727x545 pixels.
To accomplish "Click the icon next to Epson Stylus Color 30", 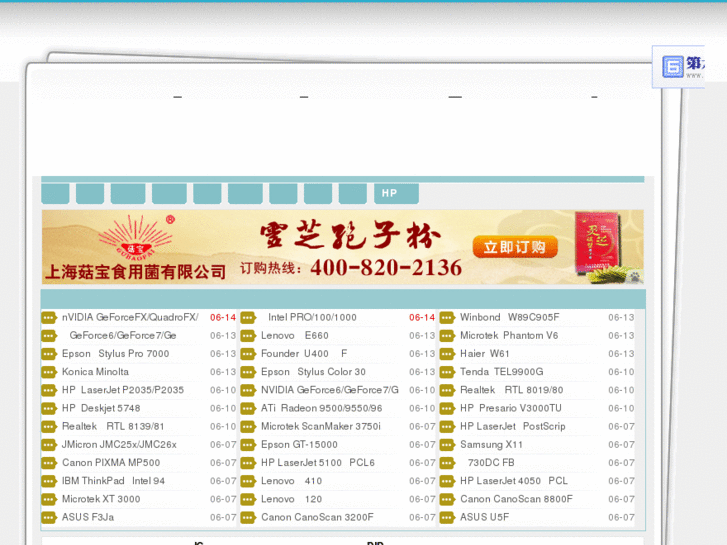I will point(248,372).
